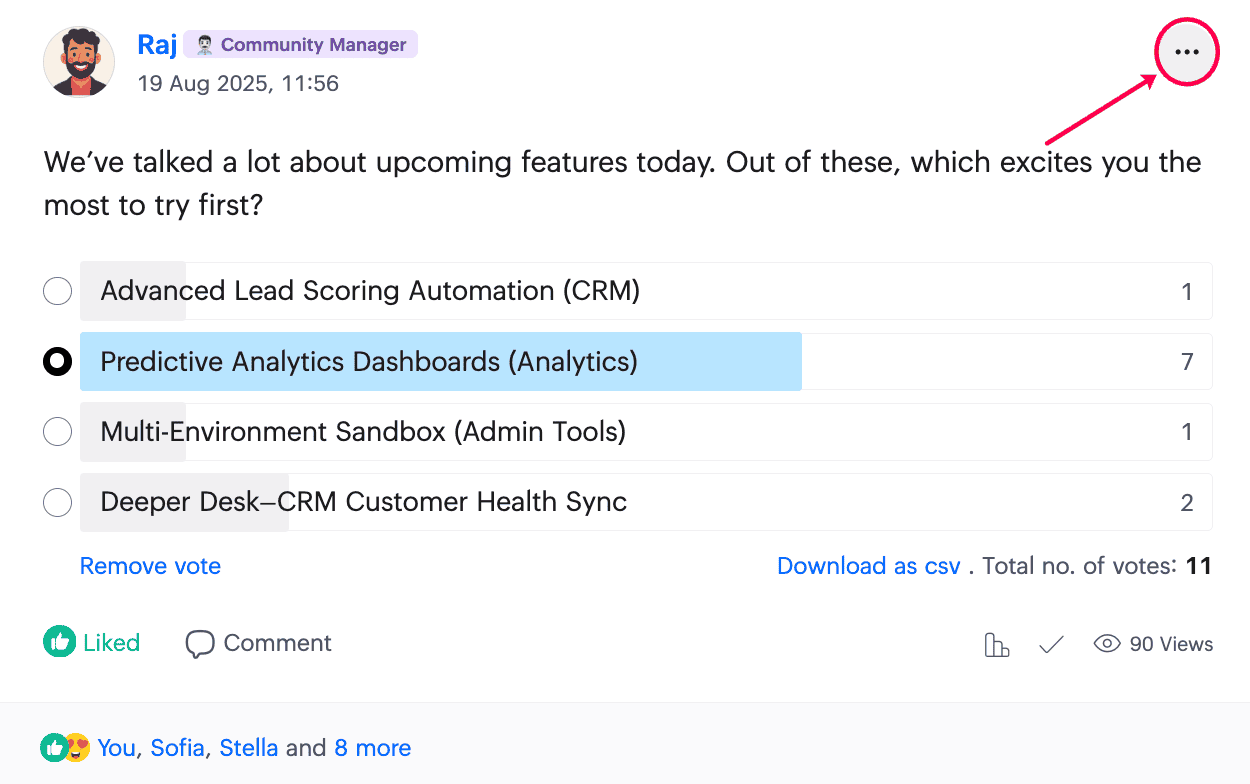This screenshot has width=1250, height=784.
Task: Click the green Liked thumbs-up icon
Action: coord(59,643)
